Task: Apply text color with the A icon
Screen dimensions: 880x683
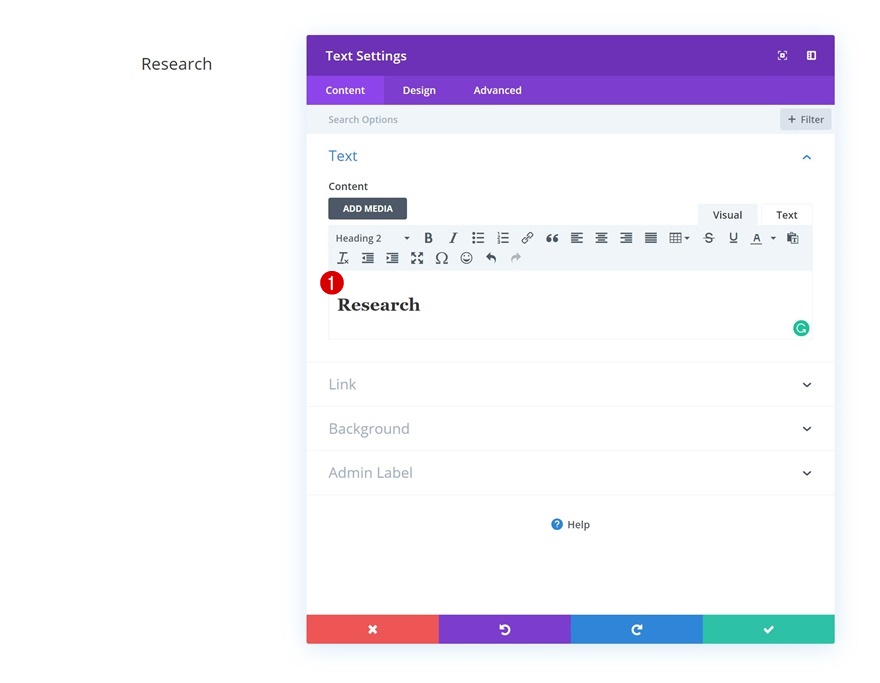Action: click(757, 238)
